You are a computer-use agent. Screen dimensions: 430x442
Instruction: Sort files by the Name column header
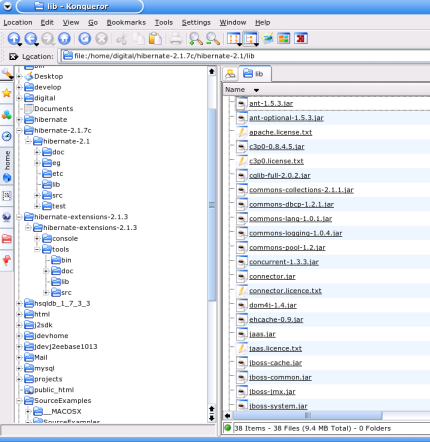(x=235, y=90)
